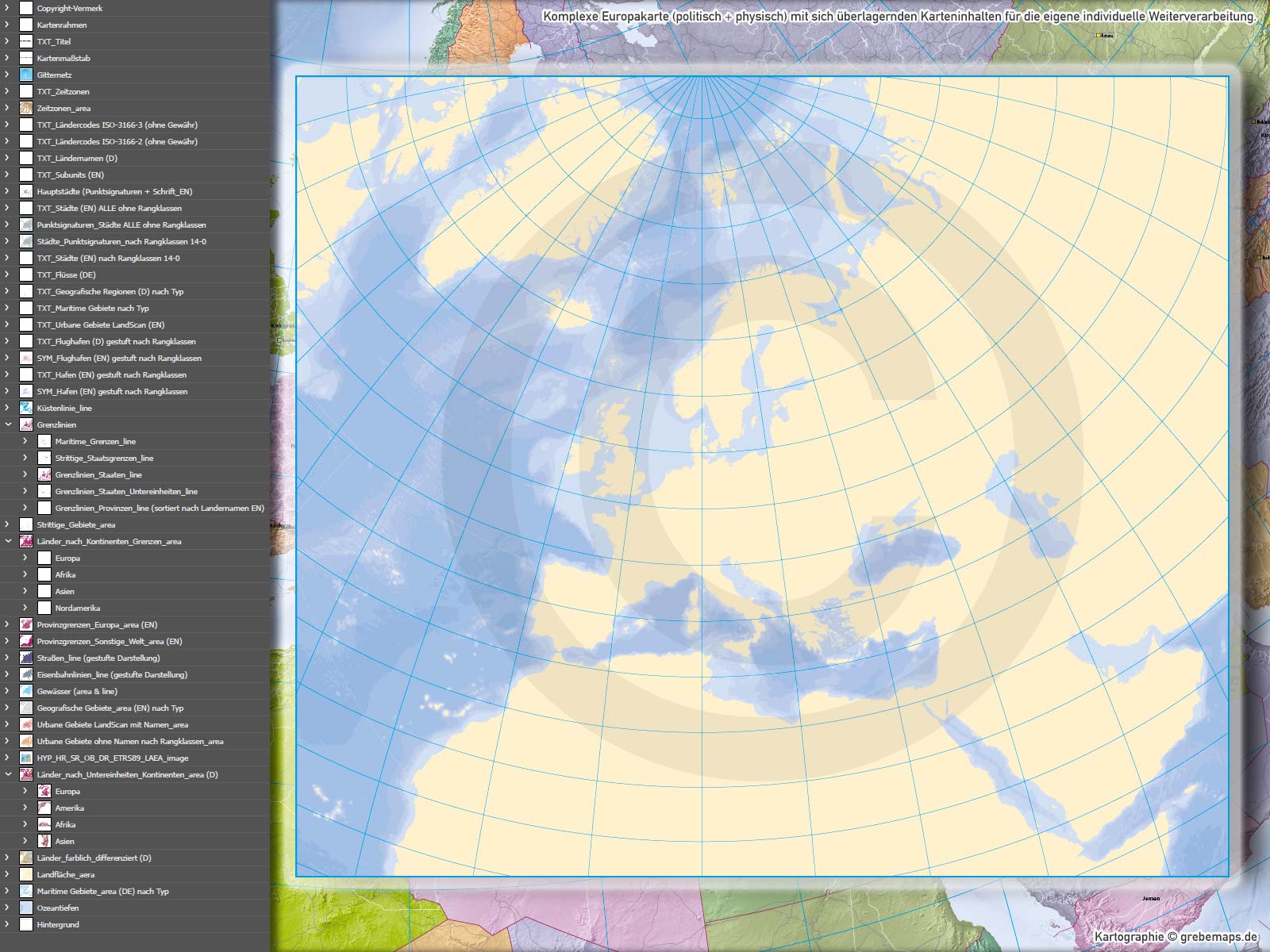Image resolution: width=1270 pixels, height=952 pixels.
Task: Click the Gitternetz layer thumbnail
Action: (x=26, y=75)
